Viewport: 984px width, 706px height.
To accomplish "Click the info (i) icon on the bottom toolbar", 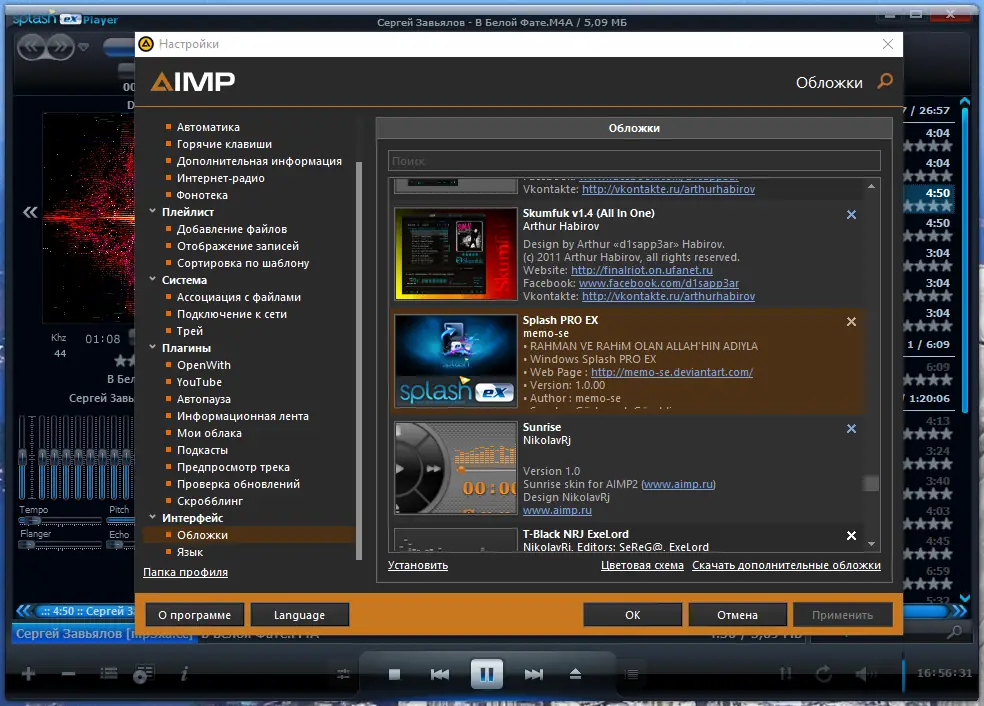I will click(x=184, y=673).
